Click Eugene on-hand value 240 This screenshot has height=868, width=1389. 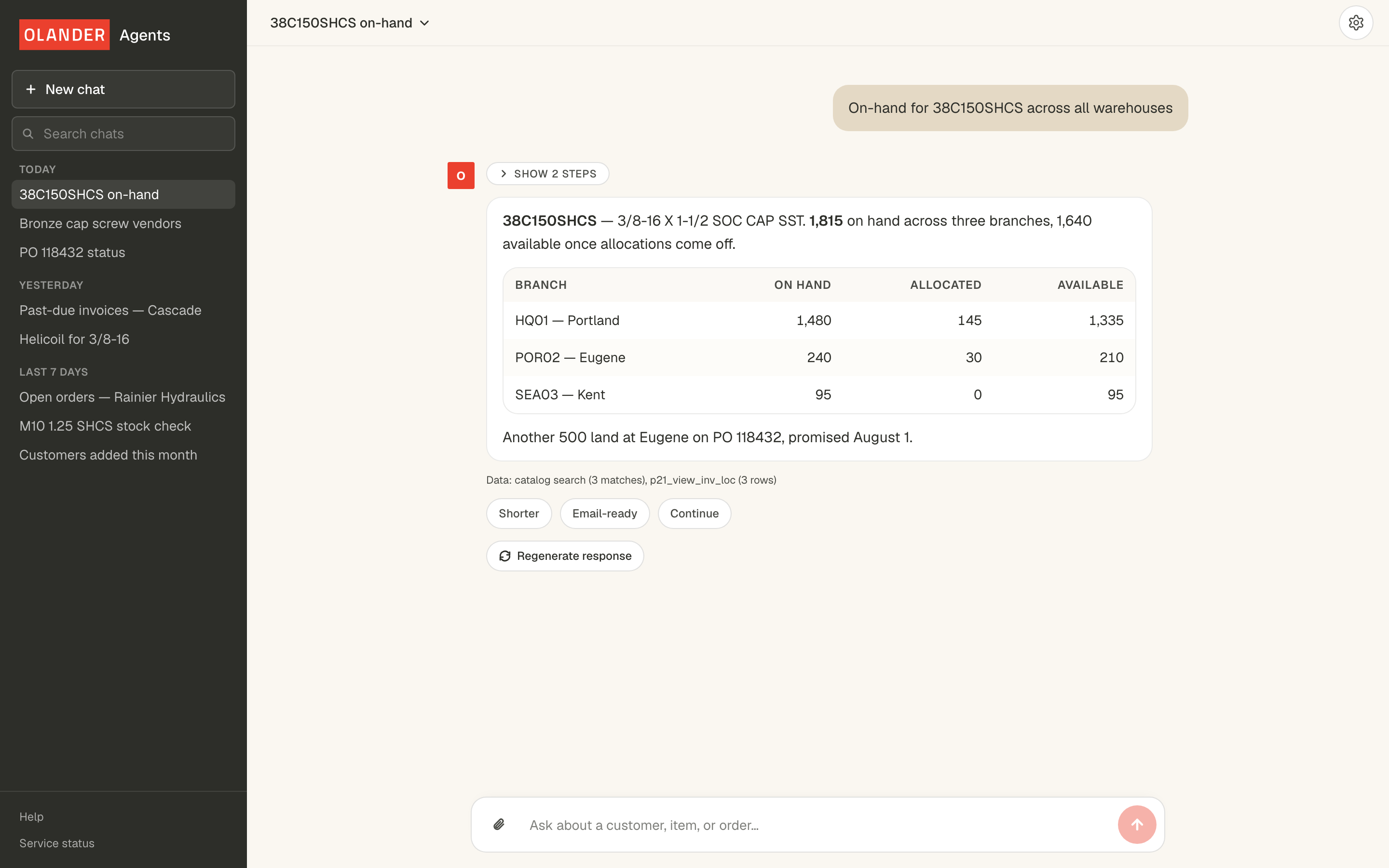coord(819,358)
